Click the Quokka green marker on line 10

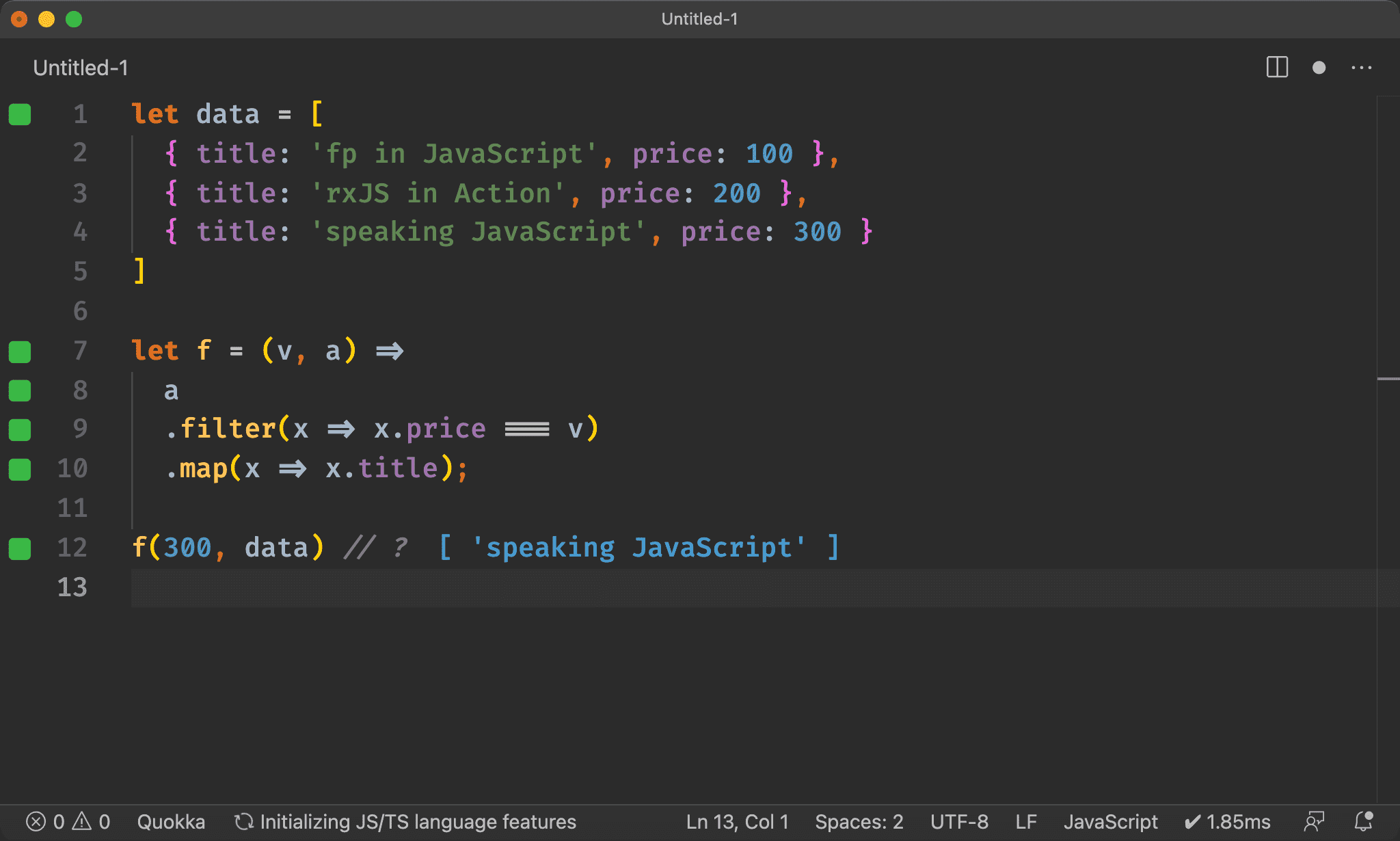(20, 469)
